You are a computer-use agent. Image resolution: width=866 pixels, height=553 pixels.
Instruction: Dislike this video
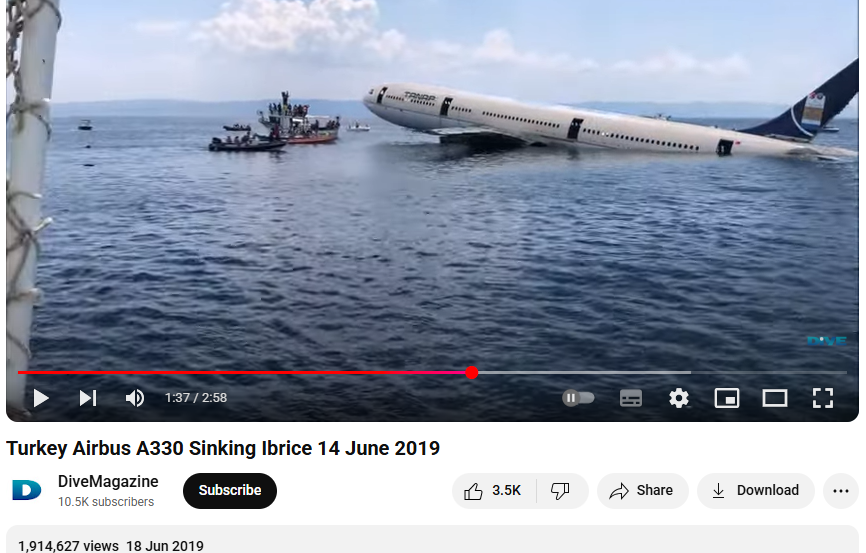click(561, 491)
